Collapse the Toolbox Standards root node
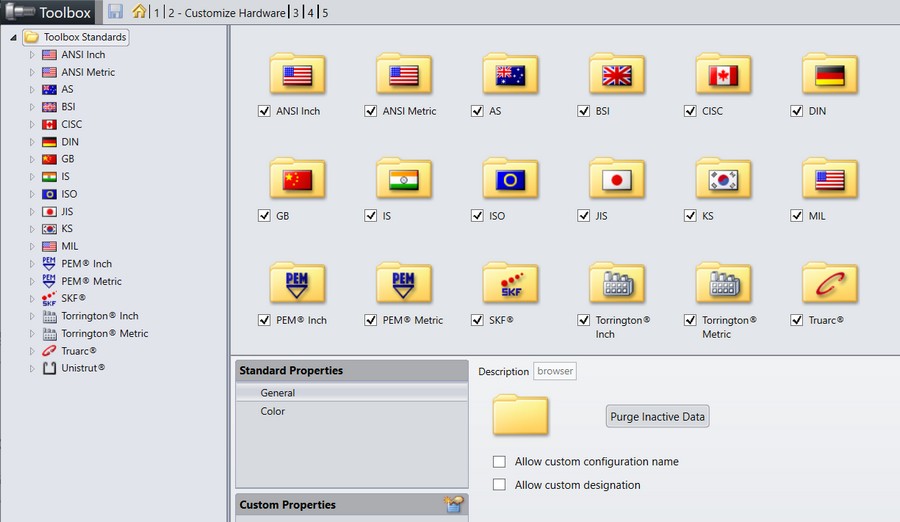The image size is (900, 522). (x=13, y=37)
